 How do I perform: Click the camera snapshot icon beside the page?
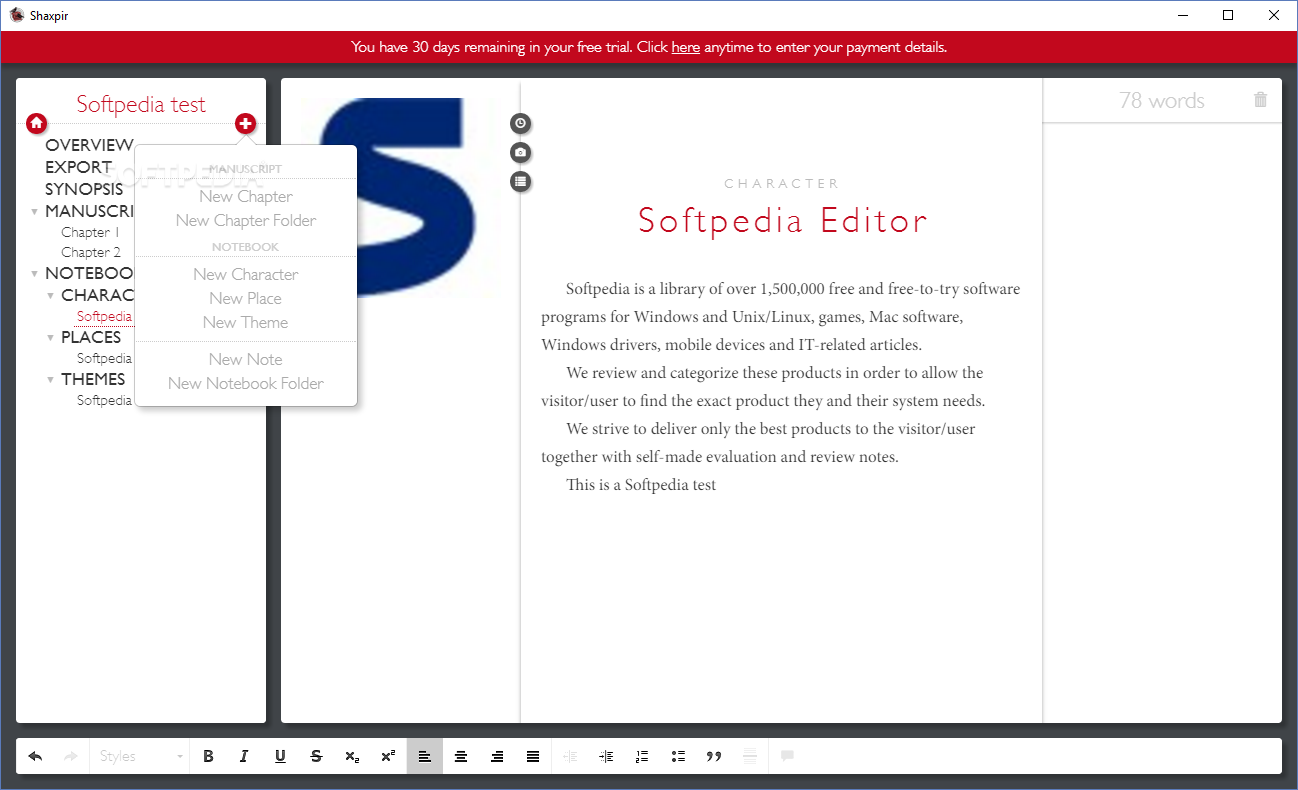click(520, 152)
